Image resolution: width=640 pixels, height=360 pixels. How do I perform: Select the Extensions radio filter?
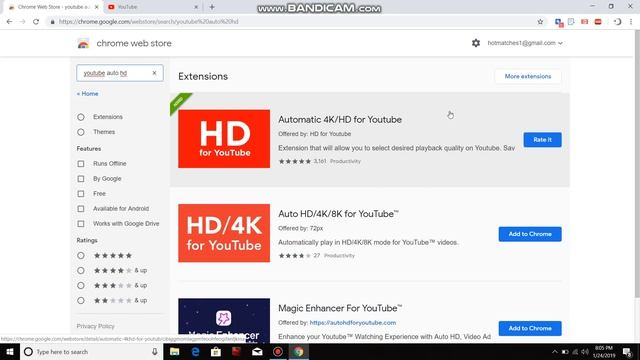81,117
